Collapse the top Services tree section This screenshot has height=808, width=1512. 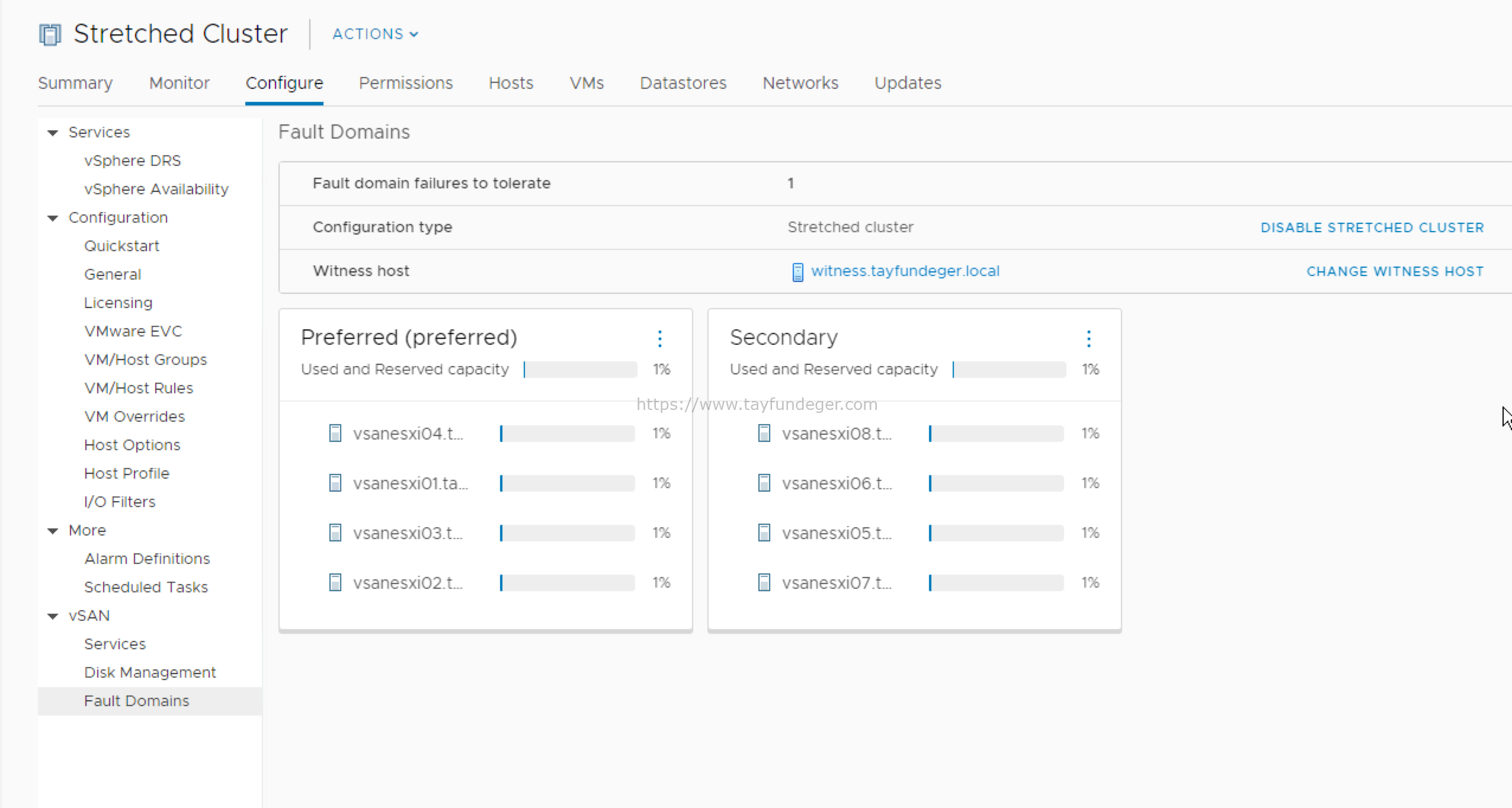tap(53, 133)
